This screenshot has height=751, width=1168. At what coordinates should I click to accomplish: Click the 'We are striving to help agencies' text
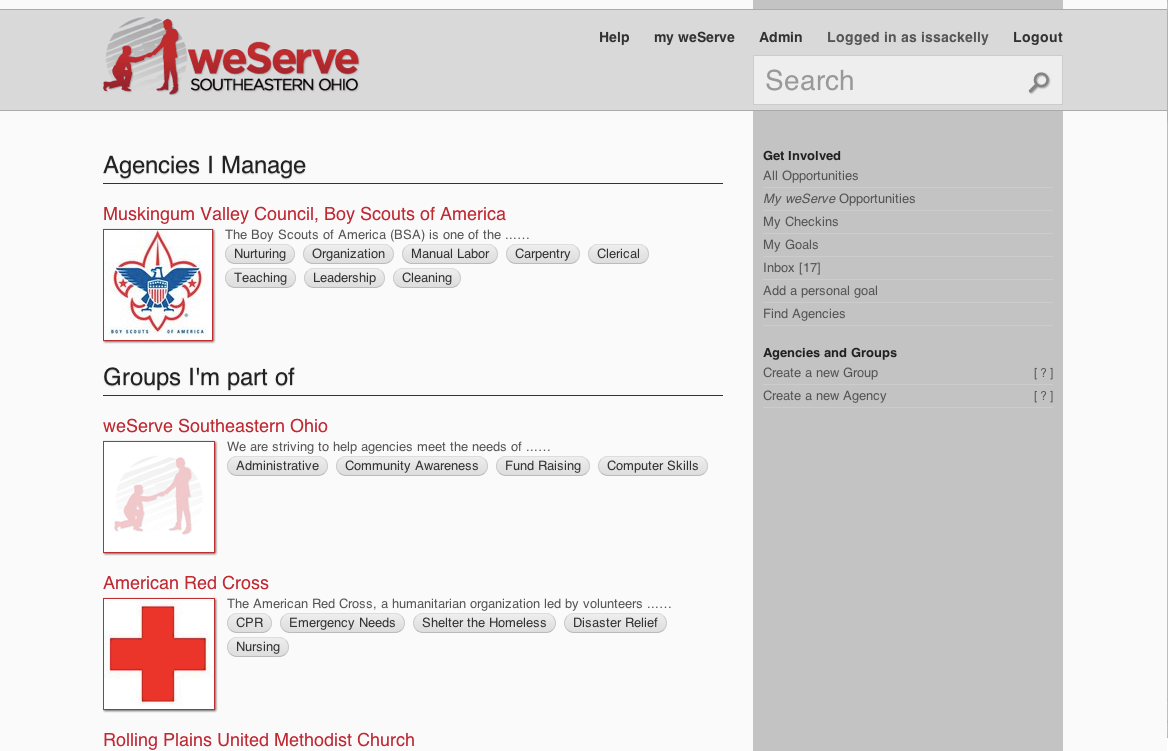(389, 447)
